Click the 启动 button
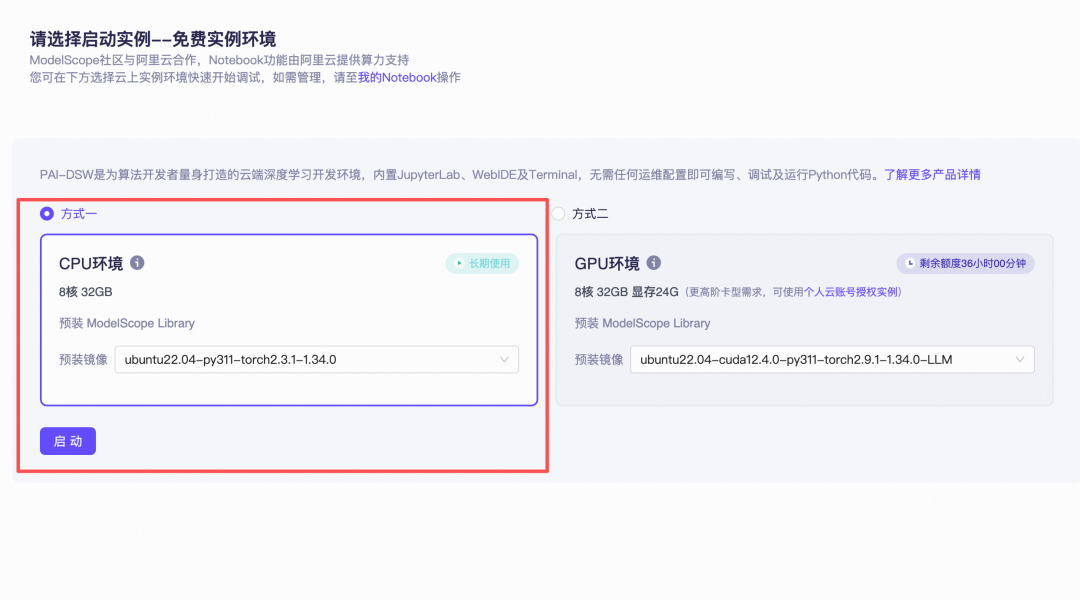The height and width of the screenshot is (600, 1080). 68,441
